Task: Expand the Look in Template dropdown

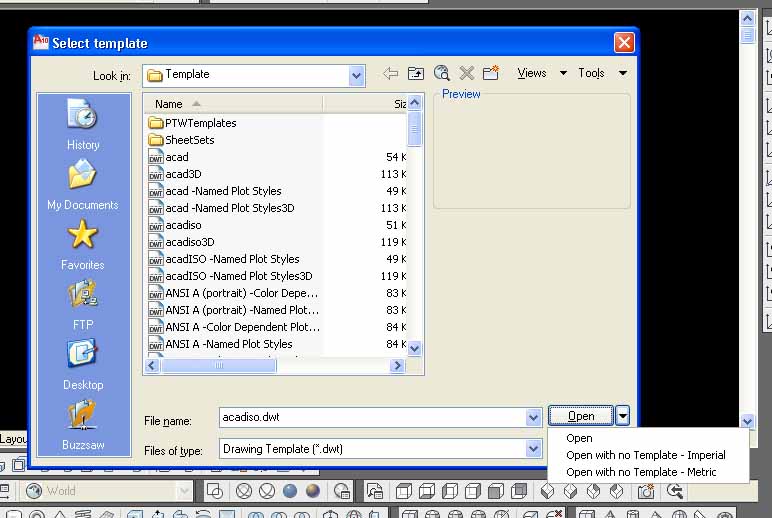Action: click(356, 76)
